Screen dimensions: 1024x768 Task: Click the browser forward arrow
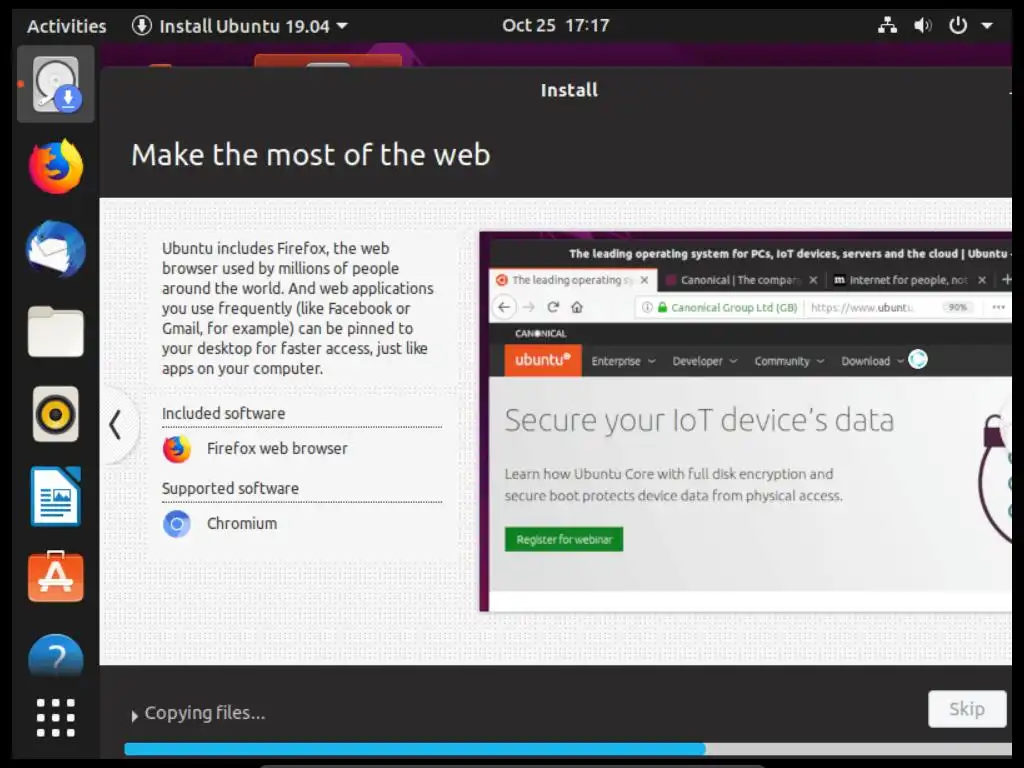[529, 307]
